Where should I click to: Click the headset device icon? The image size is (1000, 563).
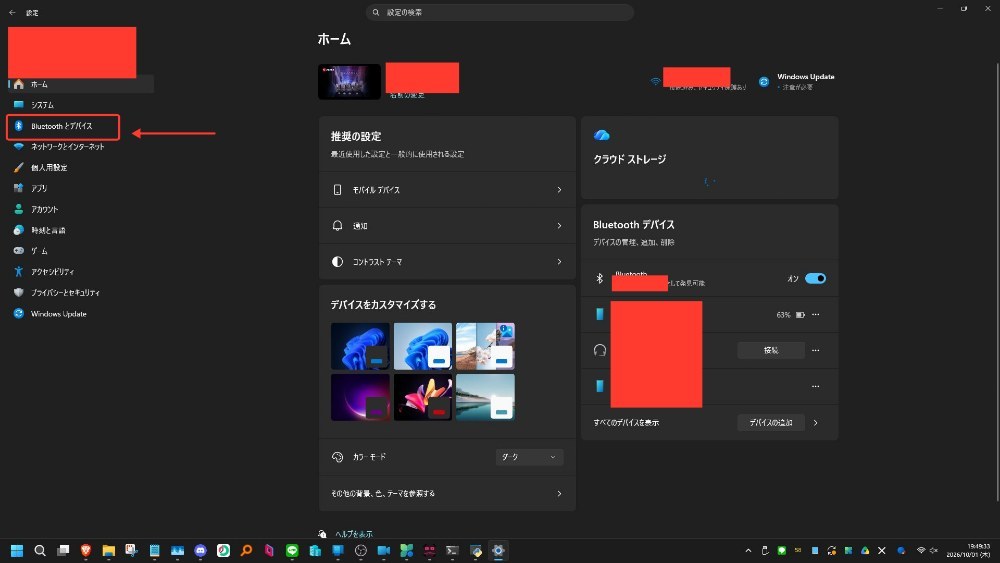(x=599, y=351)
